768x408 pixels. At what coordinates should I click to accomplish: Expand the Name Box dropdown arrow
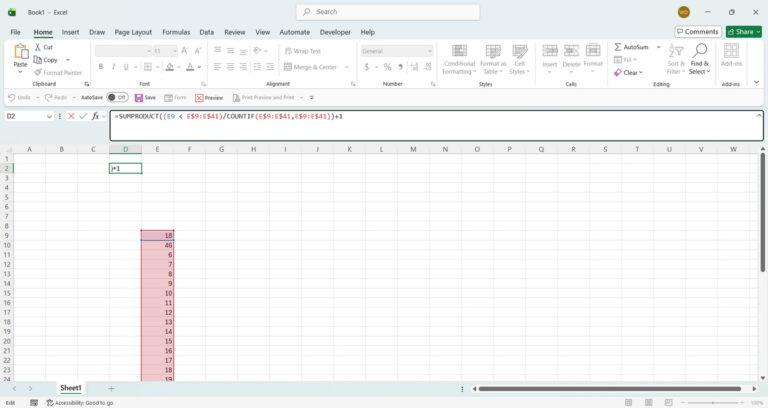(x=49, y=117)
